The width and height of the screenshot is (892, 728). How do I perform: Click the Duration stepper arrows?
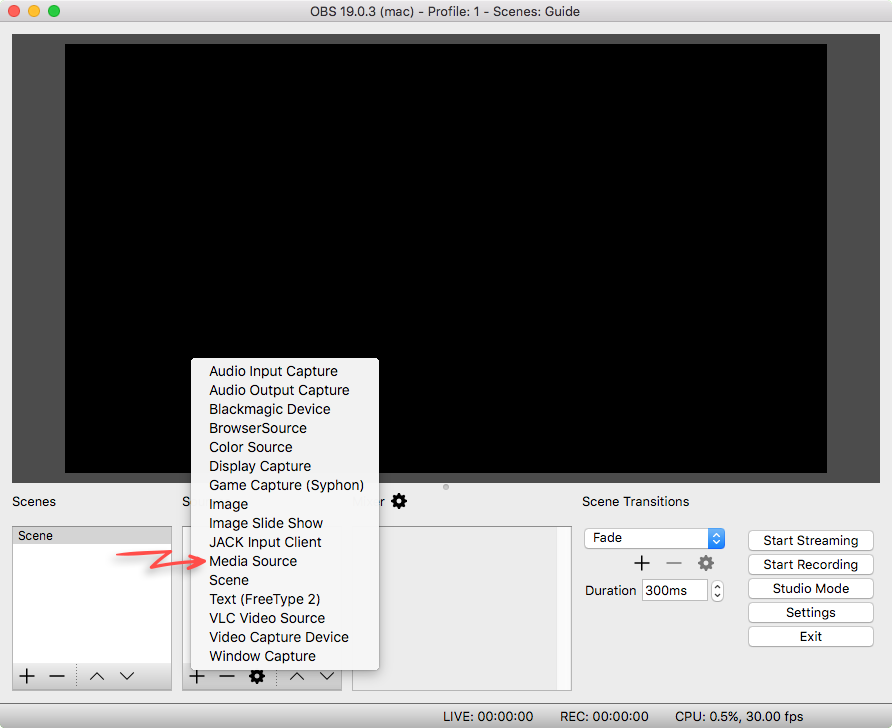point(717,591)
